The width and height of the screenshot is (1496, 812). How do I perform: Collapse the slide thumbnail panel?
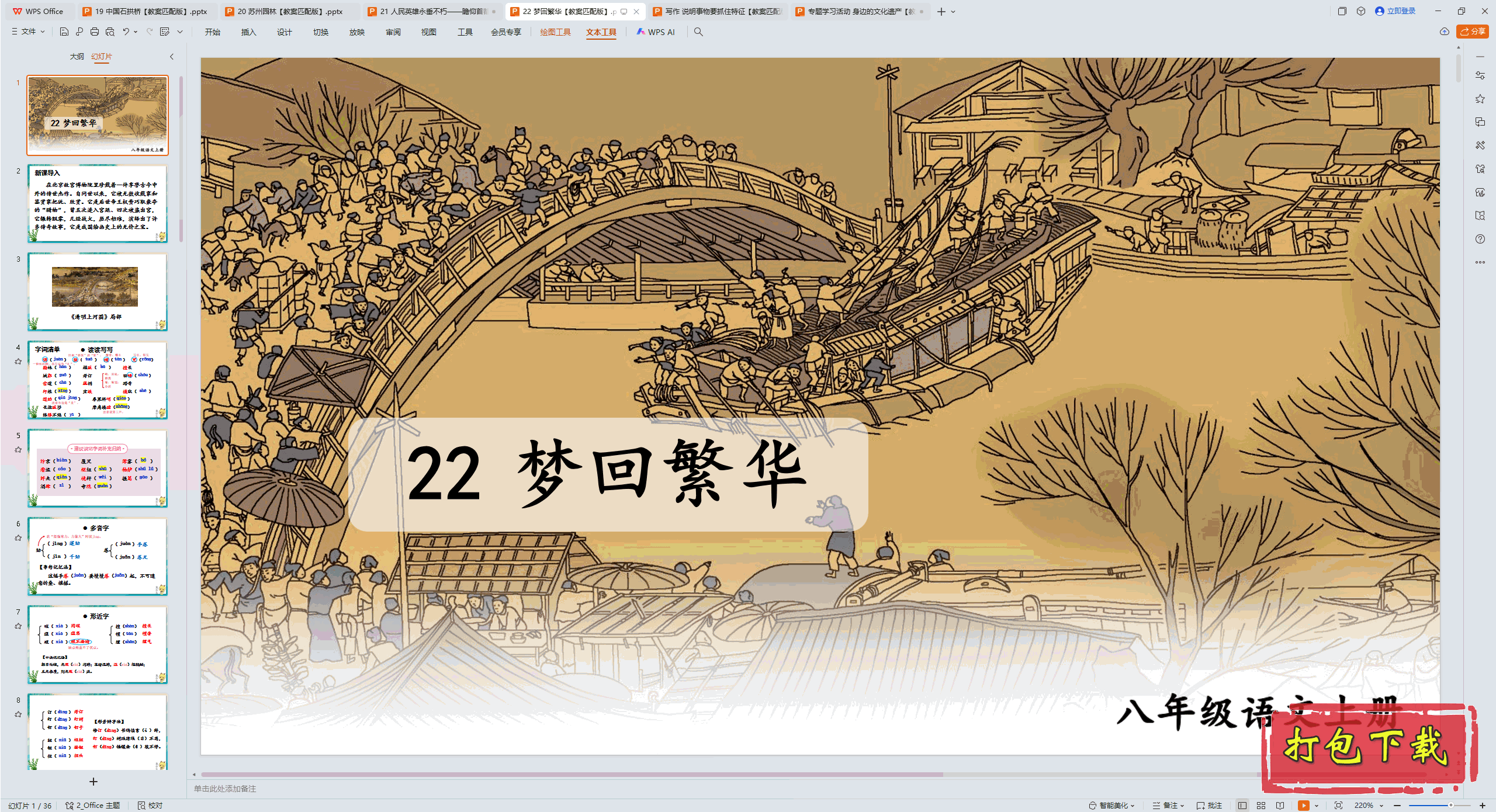(172, 57)
